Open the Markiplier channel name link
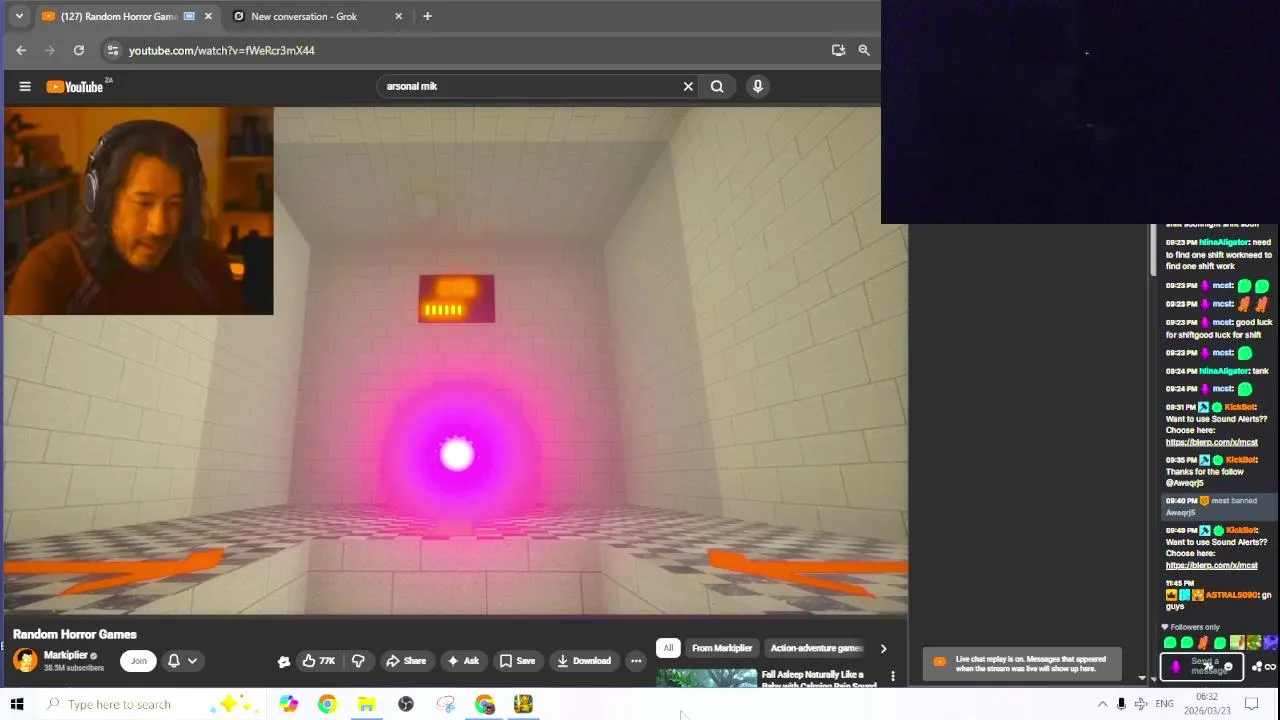 pyautogui.click(x=66, y=655)
